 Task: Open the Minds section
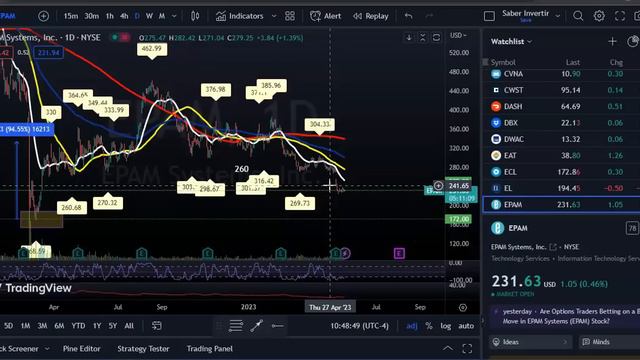tap(610, 342)
